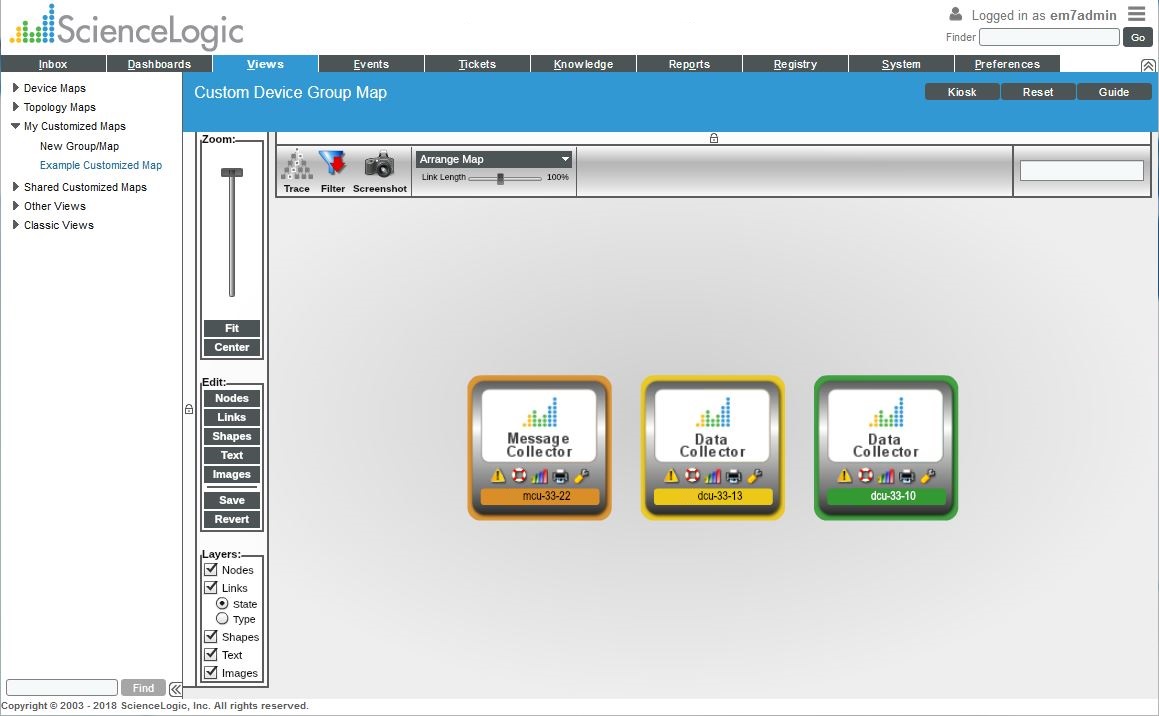Select the Type radio button under Links
1159x716 pixels.
(x=222, y=618)
